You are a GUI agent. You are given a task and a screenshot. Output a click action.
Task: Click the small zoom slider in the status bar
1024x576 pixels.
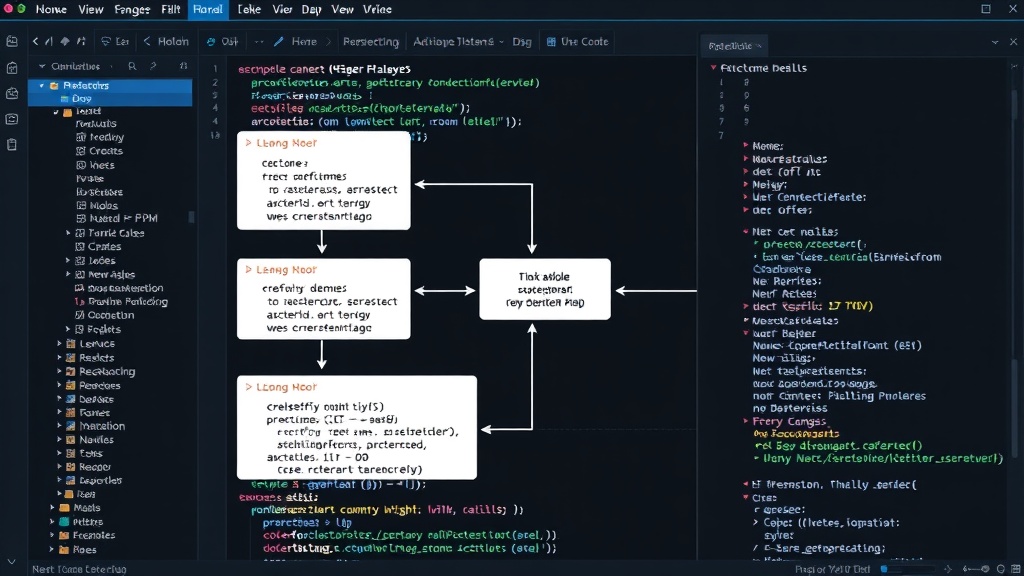[x=976, y=569]
